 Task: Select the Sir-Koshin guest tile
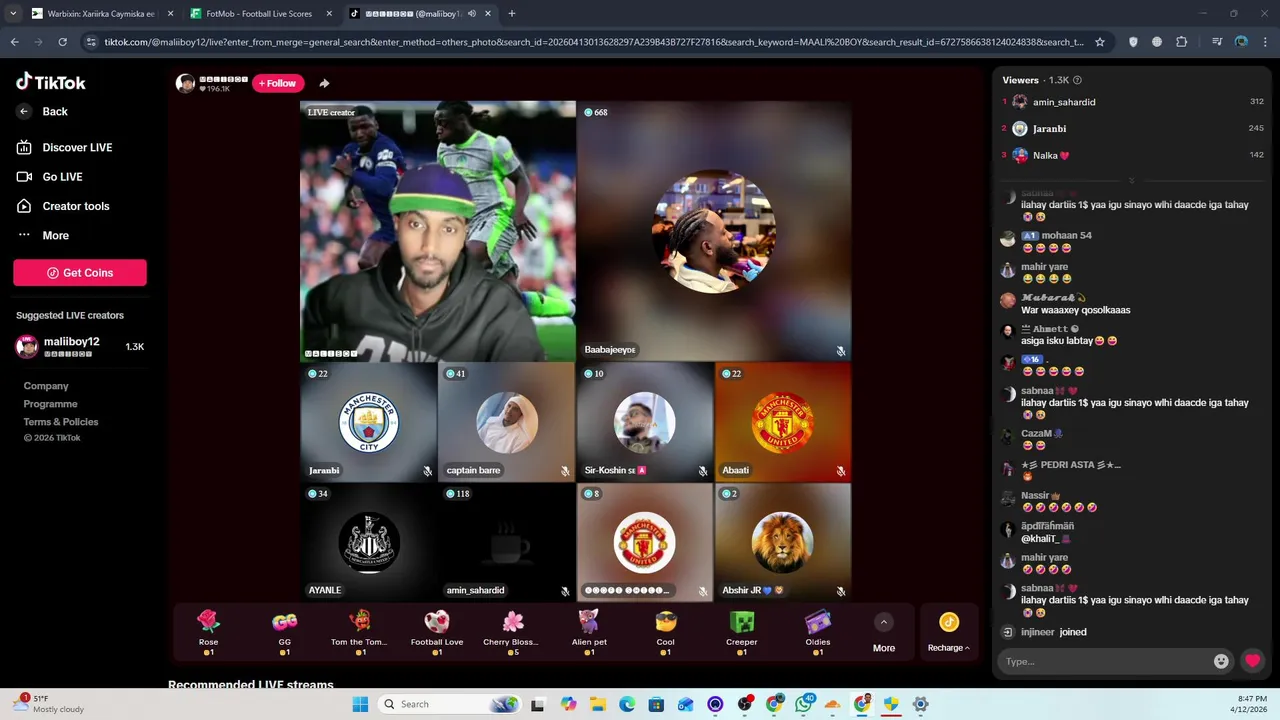click(x=645, y=421)
